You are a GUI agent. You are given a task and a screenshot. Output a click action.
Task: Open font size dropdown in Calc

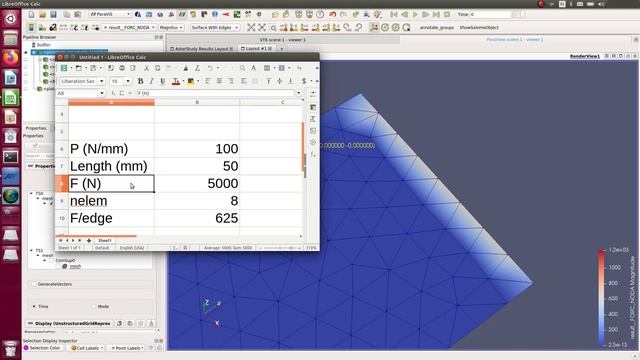click(128, 81)
